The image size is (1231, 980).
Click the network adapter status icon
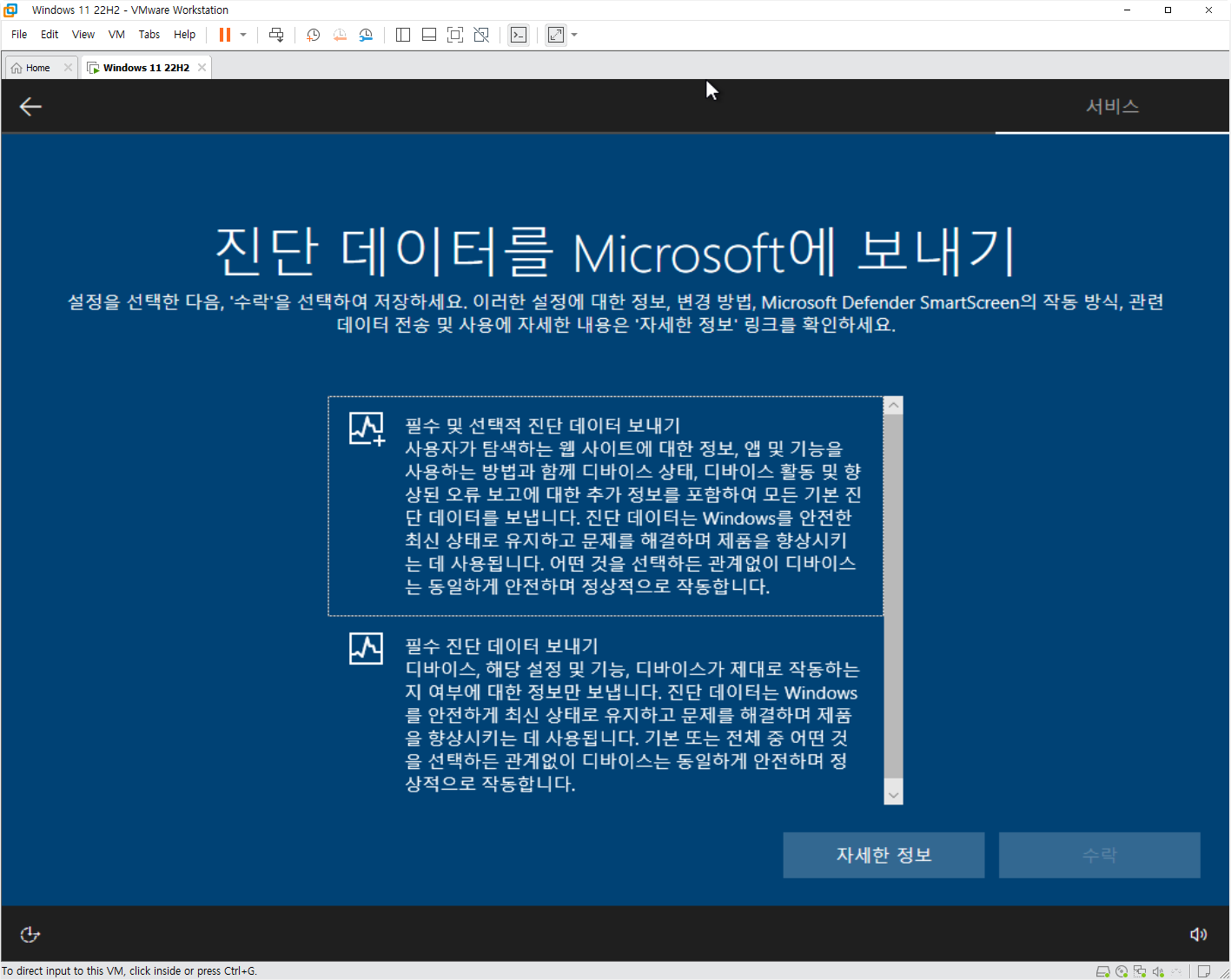(1140, 971)
